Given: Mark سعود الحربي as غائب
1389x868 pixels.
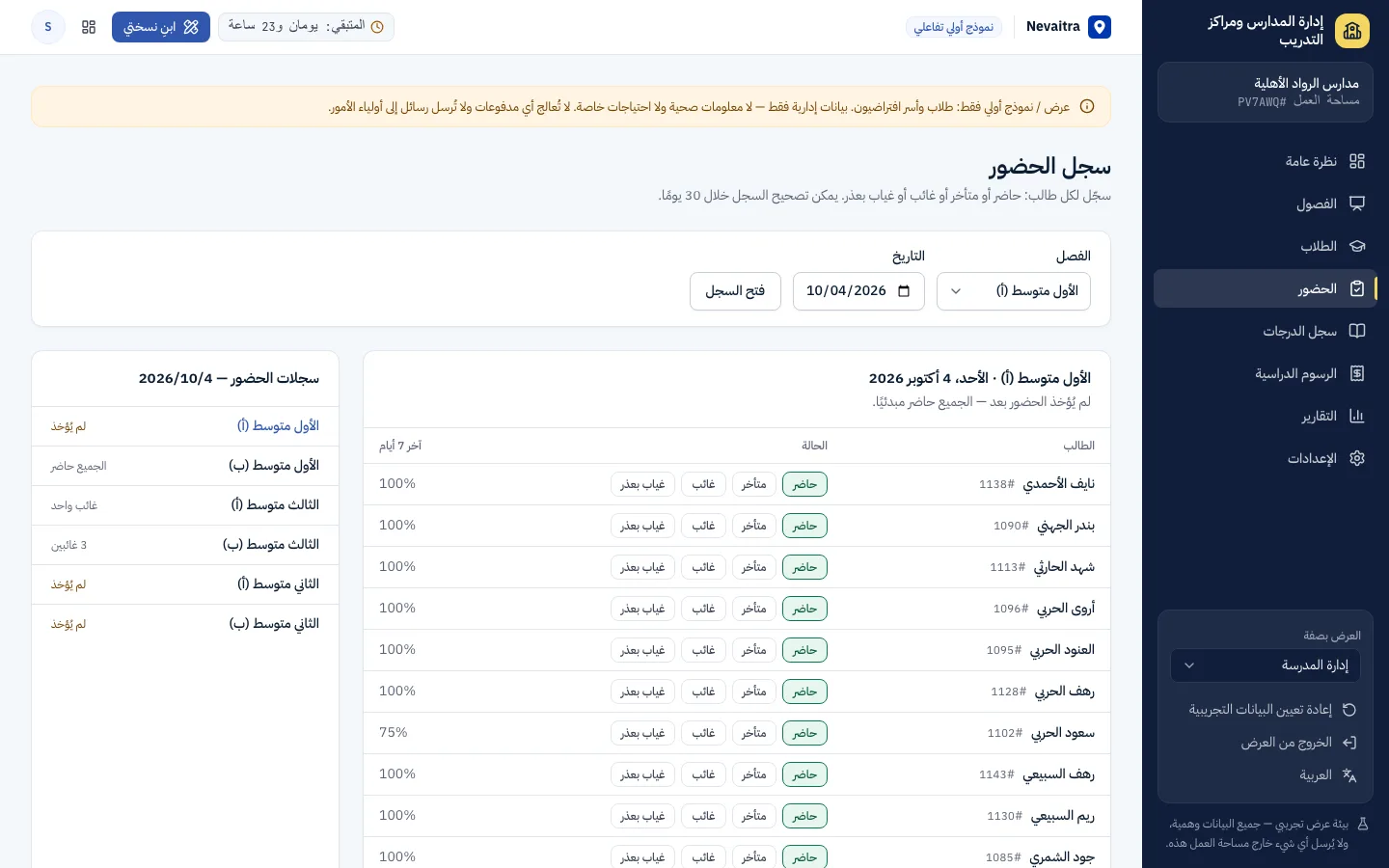Looking at the screenshot, I should (703, 733).
